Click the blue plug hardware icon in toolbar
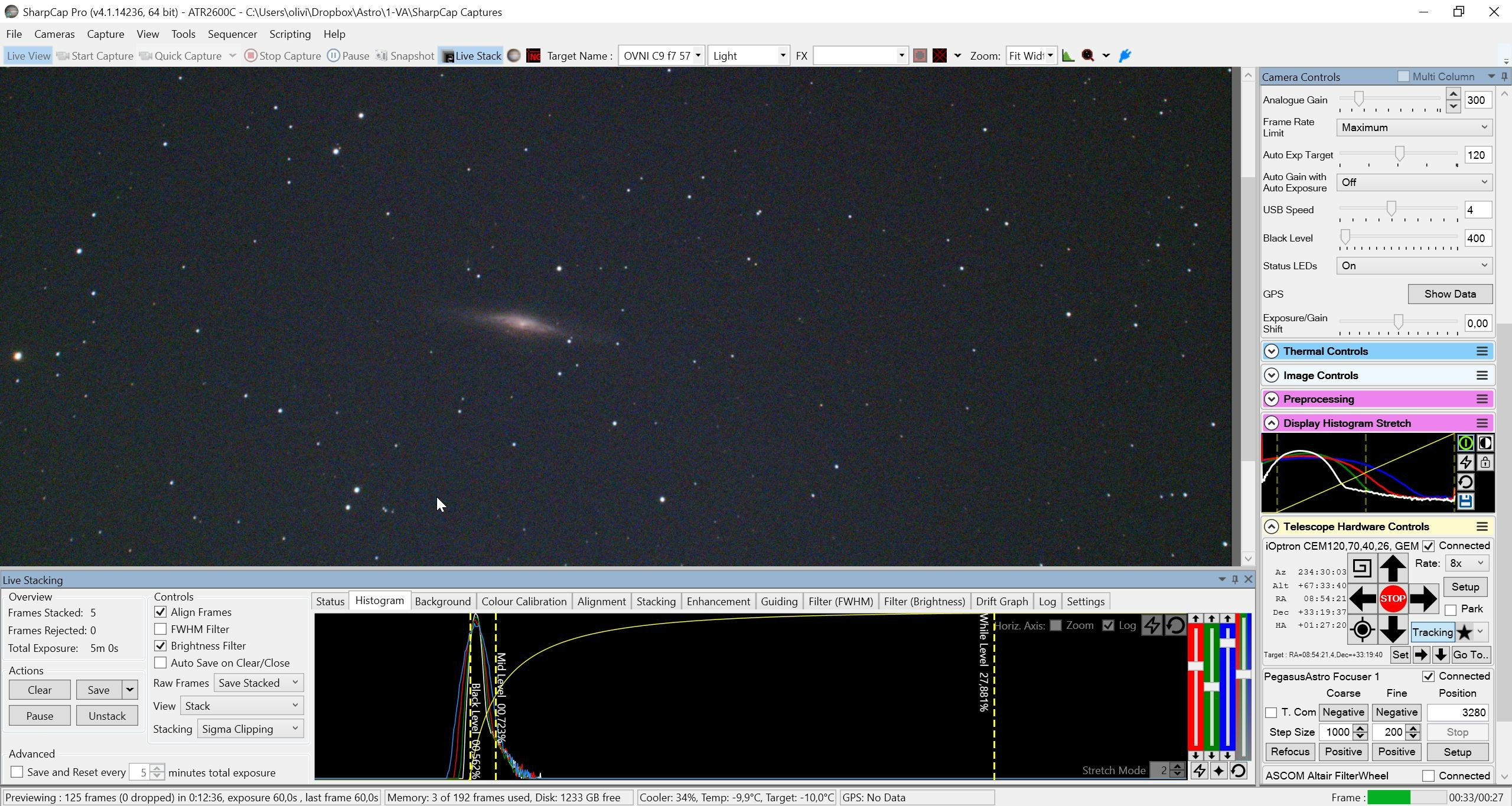Viewport: 1512px width, 806px height. (1125, 56)
